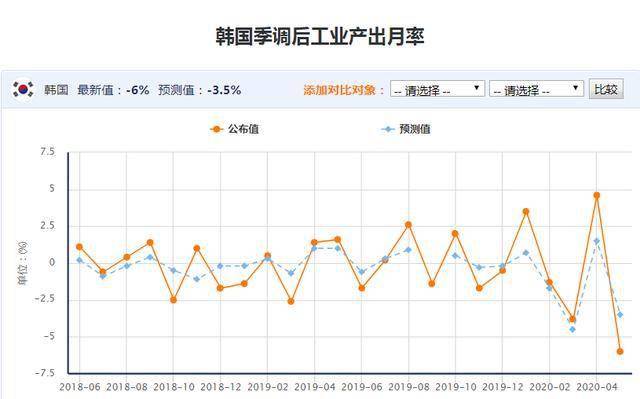Click the chart title 韩国季调后工业产出月率
The image size is (640, 399).
click(320, 36)
